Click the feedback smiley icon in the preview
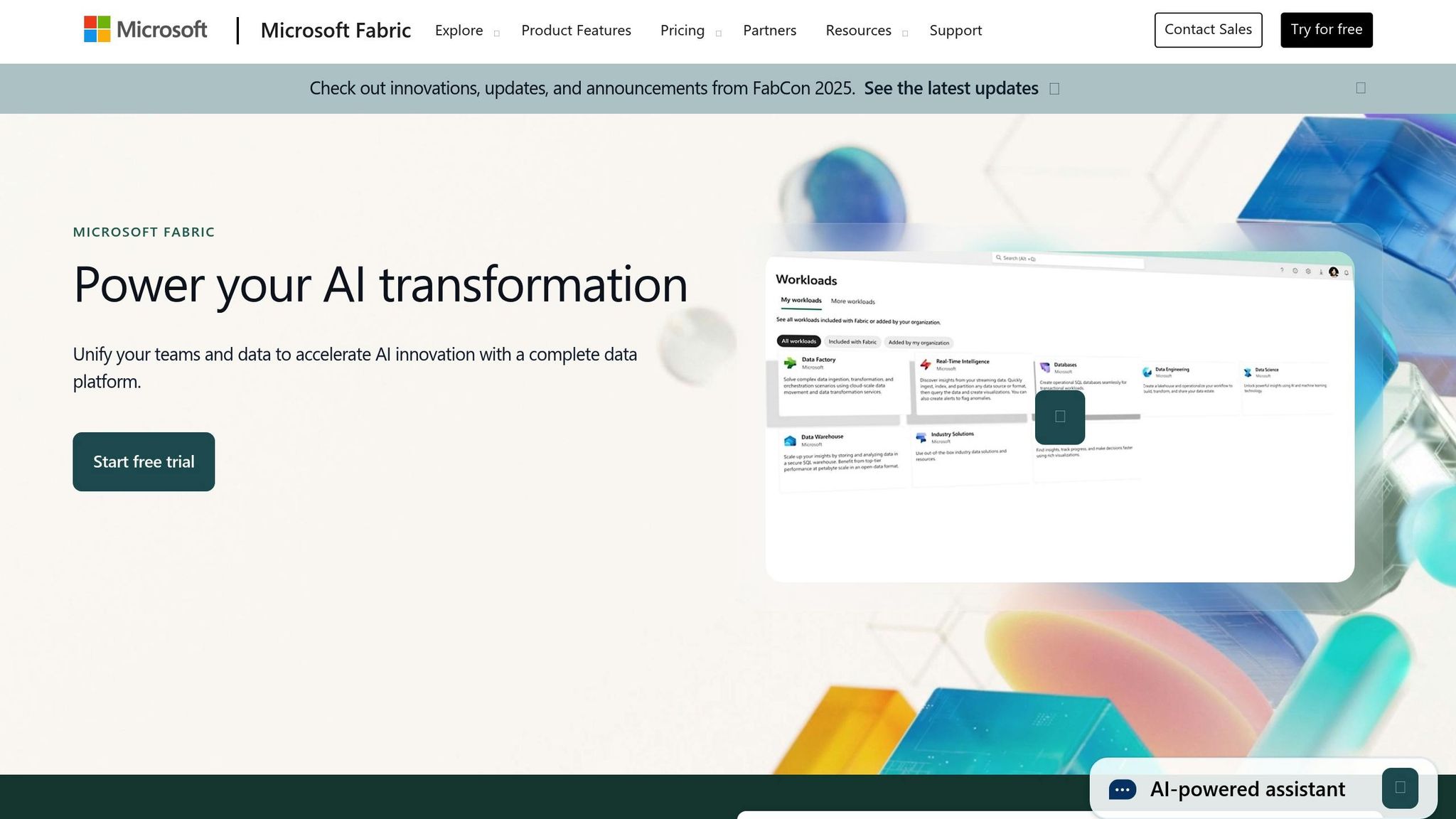The width and height of the screenshot is (1456, 819). click(1295, 271)
